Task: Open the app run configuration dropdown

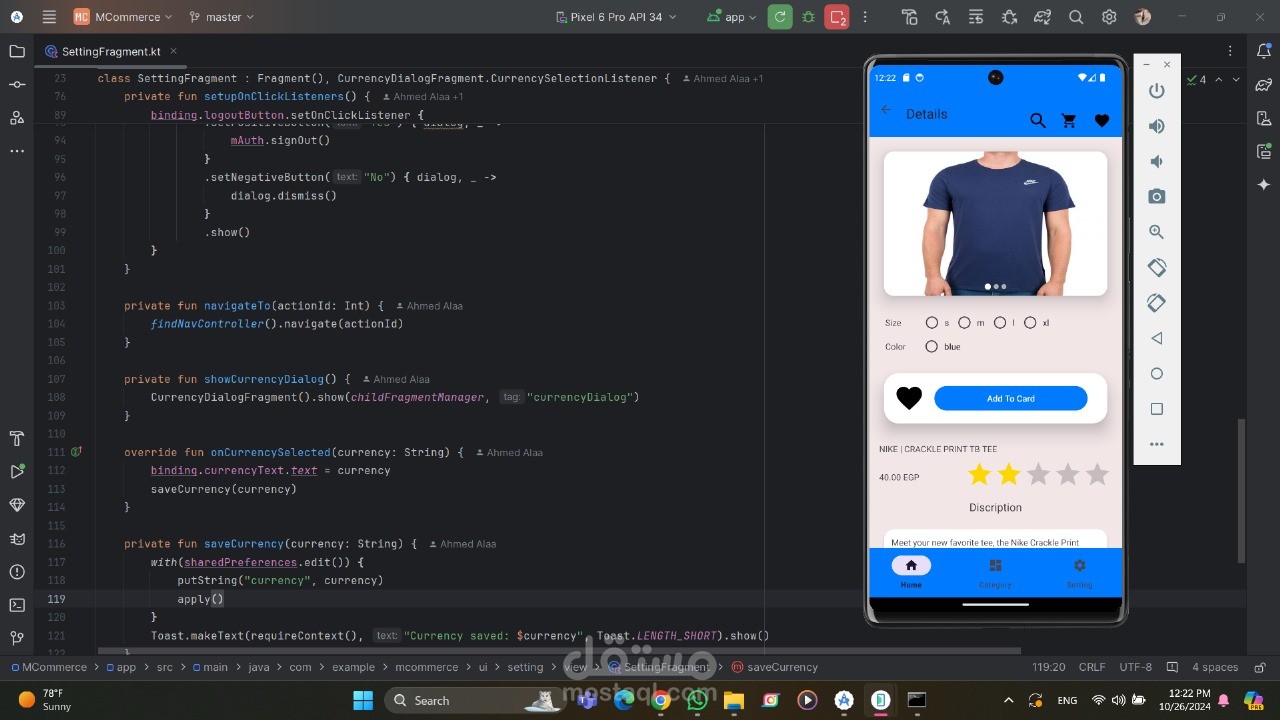Action: tap(732, 17)
